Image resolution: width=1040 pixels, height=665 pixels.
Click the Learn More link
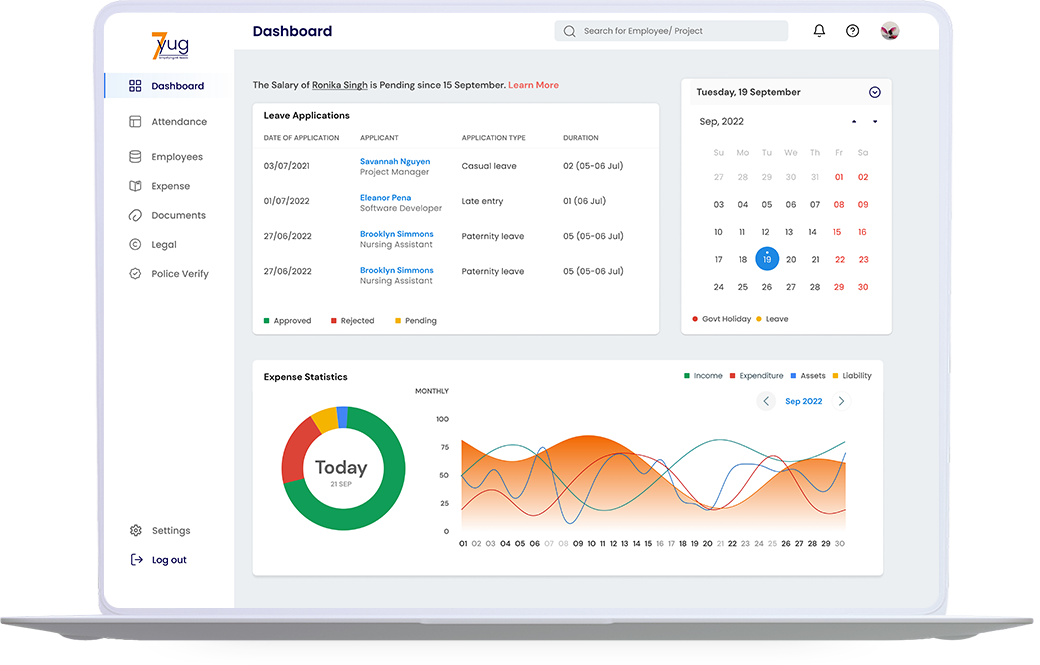[533, 85]
